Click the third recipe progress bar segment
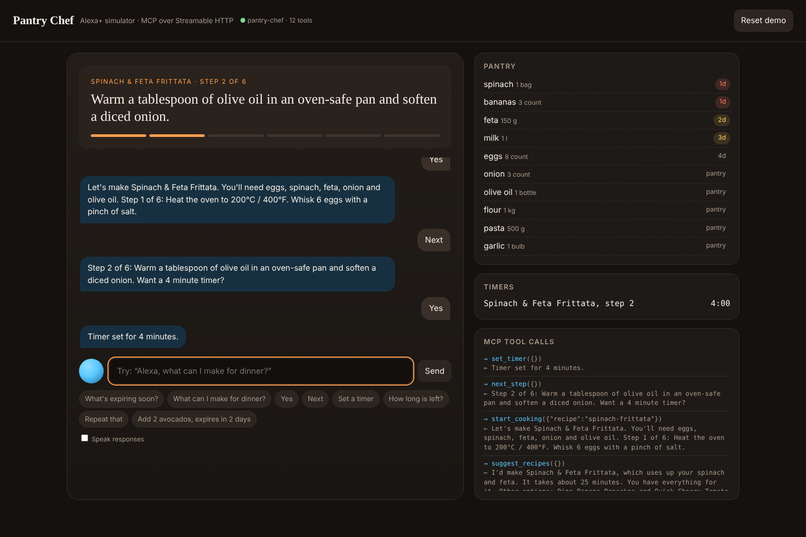806x537 pixels. 236,136
